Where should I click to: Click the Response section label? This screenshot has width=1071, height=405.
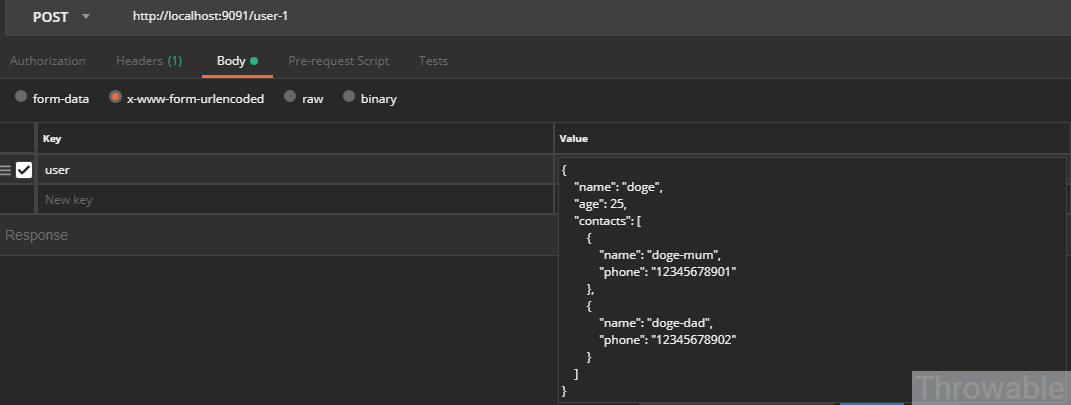[37, 235]
